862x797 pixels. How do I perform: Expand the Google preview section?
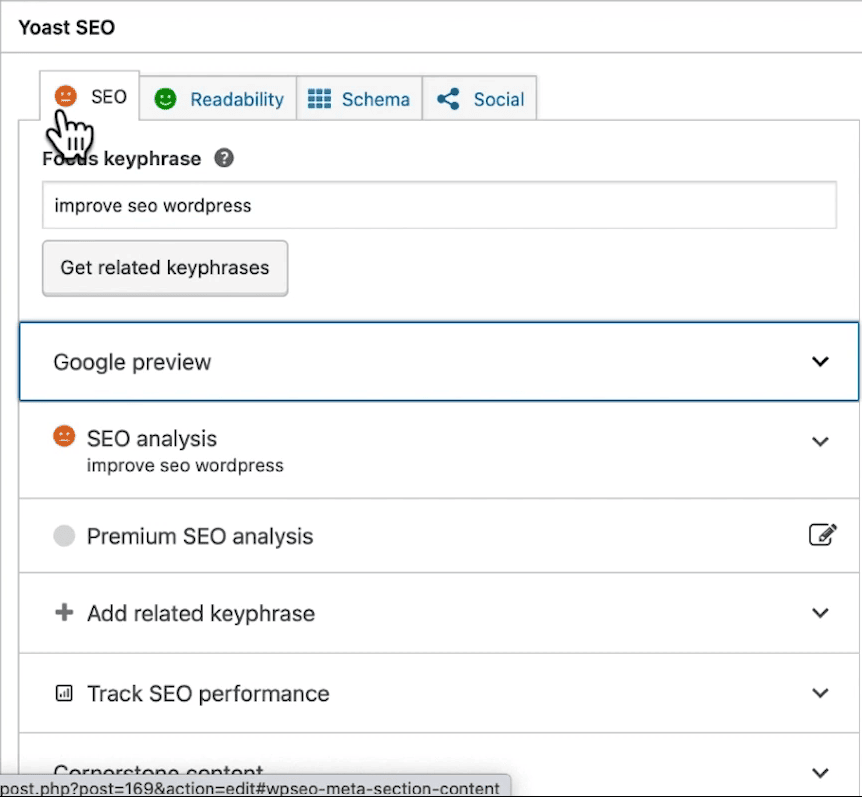point(439,362)
